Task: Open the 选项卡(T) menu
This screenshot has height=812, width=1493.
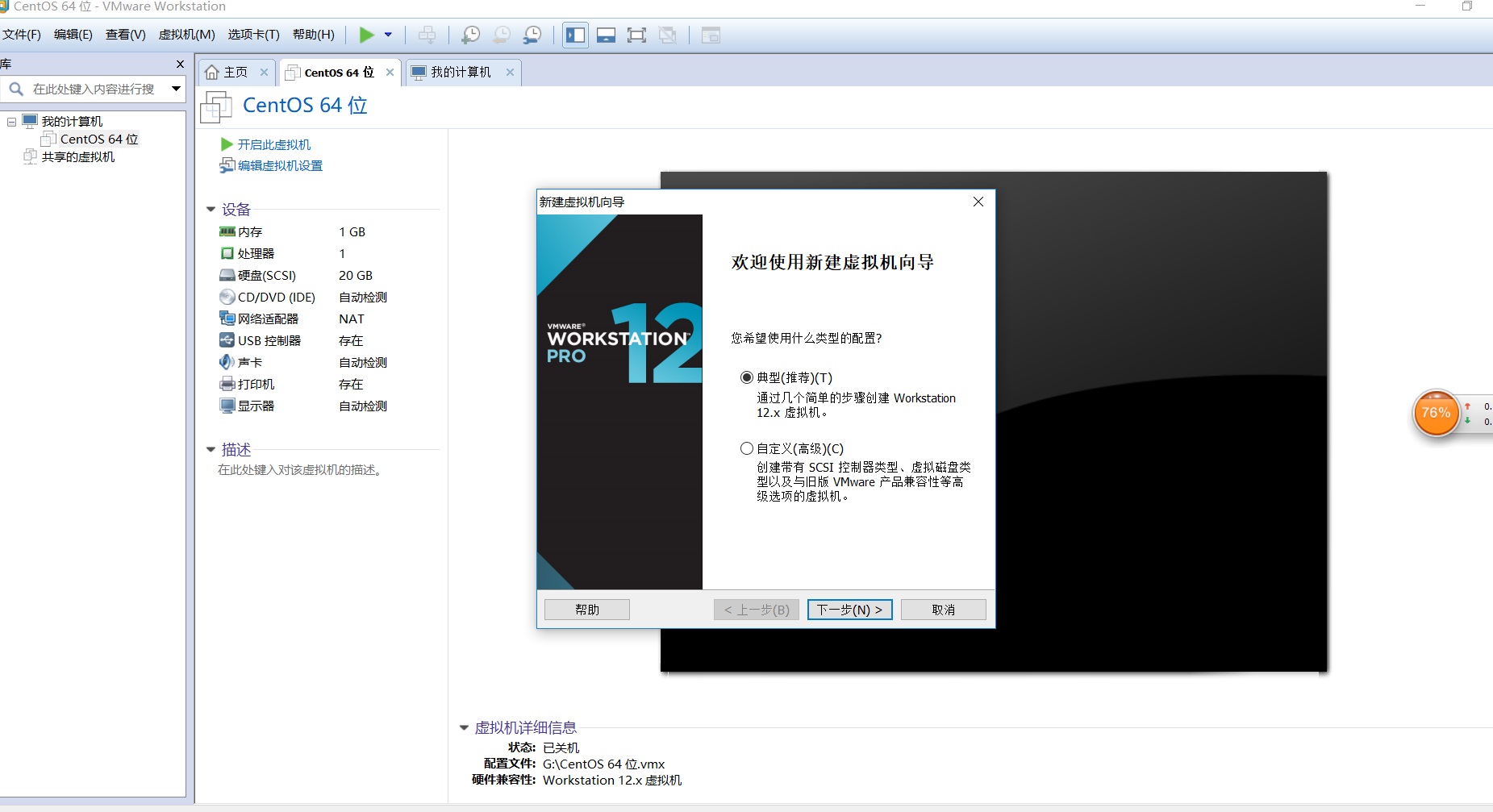Action: click(x=254, y=35)
